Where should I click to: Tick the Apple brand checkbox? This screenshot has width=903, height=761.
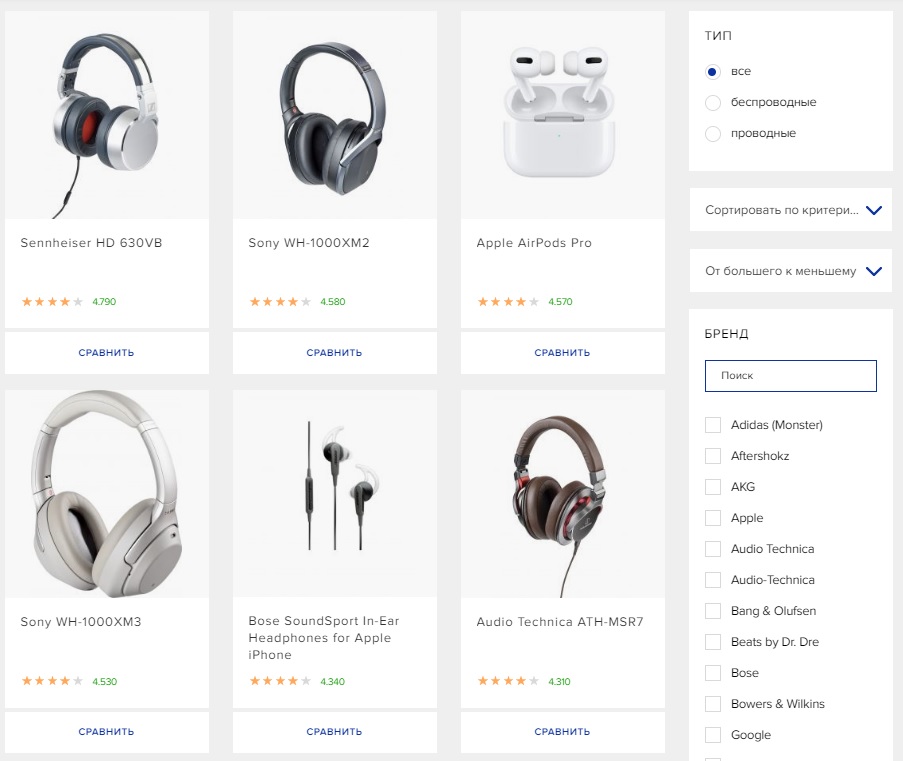(713, 518)
